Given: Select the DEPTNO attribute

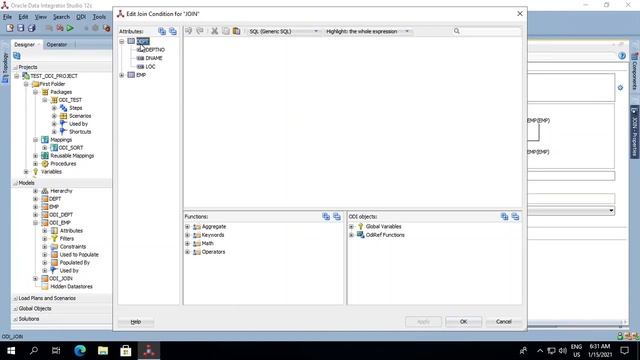Looking at the screenshot, I should (x=155, y=50).
